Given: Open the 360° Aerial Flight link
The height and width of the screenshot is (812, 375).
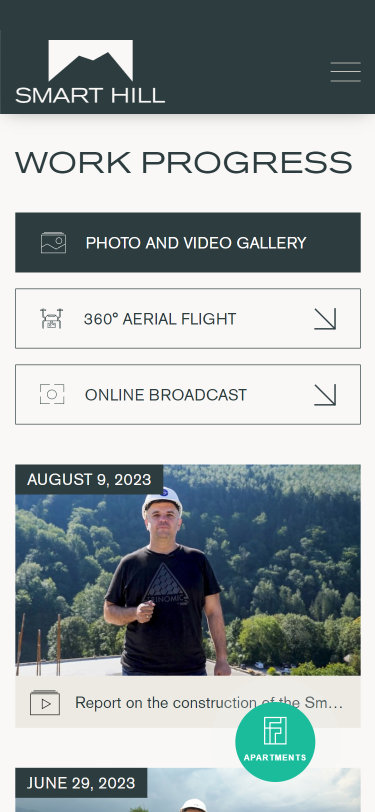Looking at the screenshot, I should (188, 318).
